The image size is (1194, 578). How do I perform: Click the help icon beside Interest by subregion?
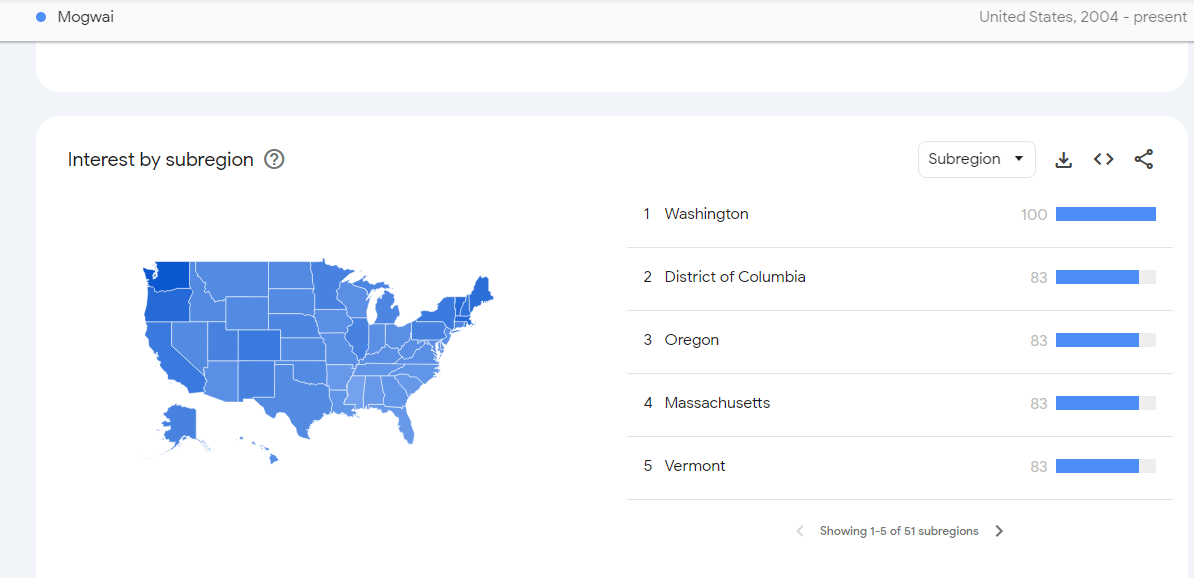pyautogui.click(x=274, y=159)
